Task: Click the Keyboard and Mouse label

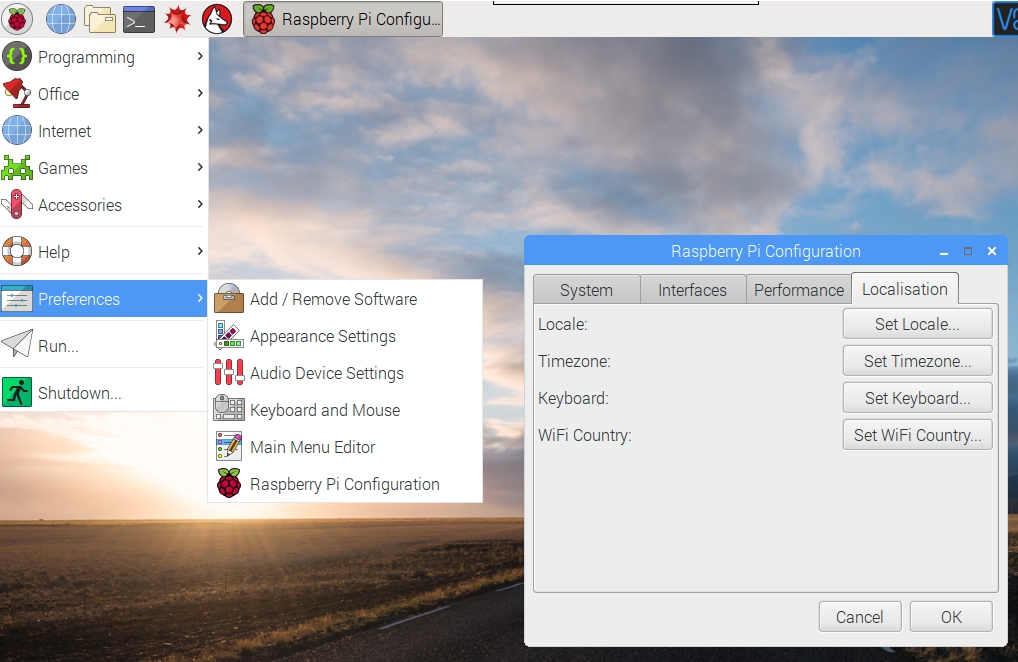Action: (325, 410)
